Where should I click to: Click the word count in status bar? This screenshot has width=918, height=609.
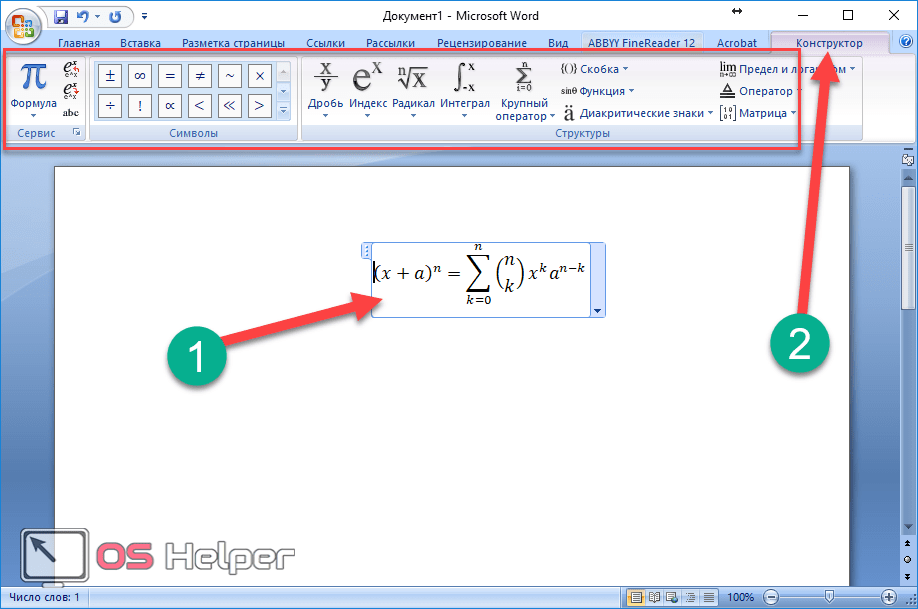pos(45,597)
